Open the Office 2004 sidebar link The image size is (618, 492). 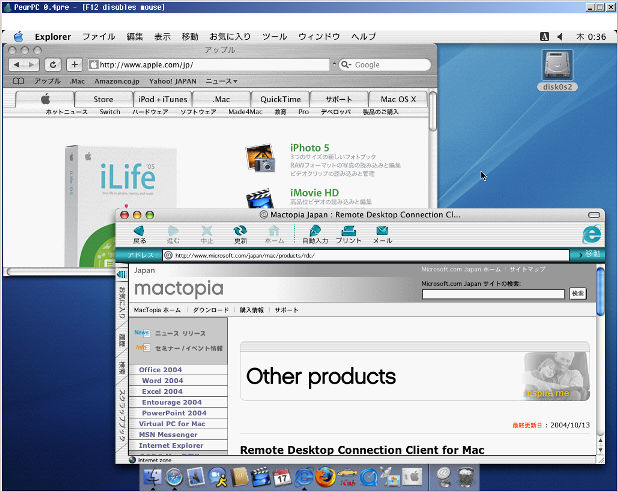160,369
